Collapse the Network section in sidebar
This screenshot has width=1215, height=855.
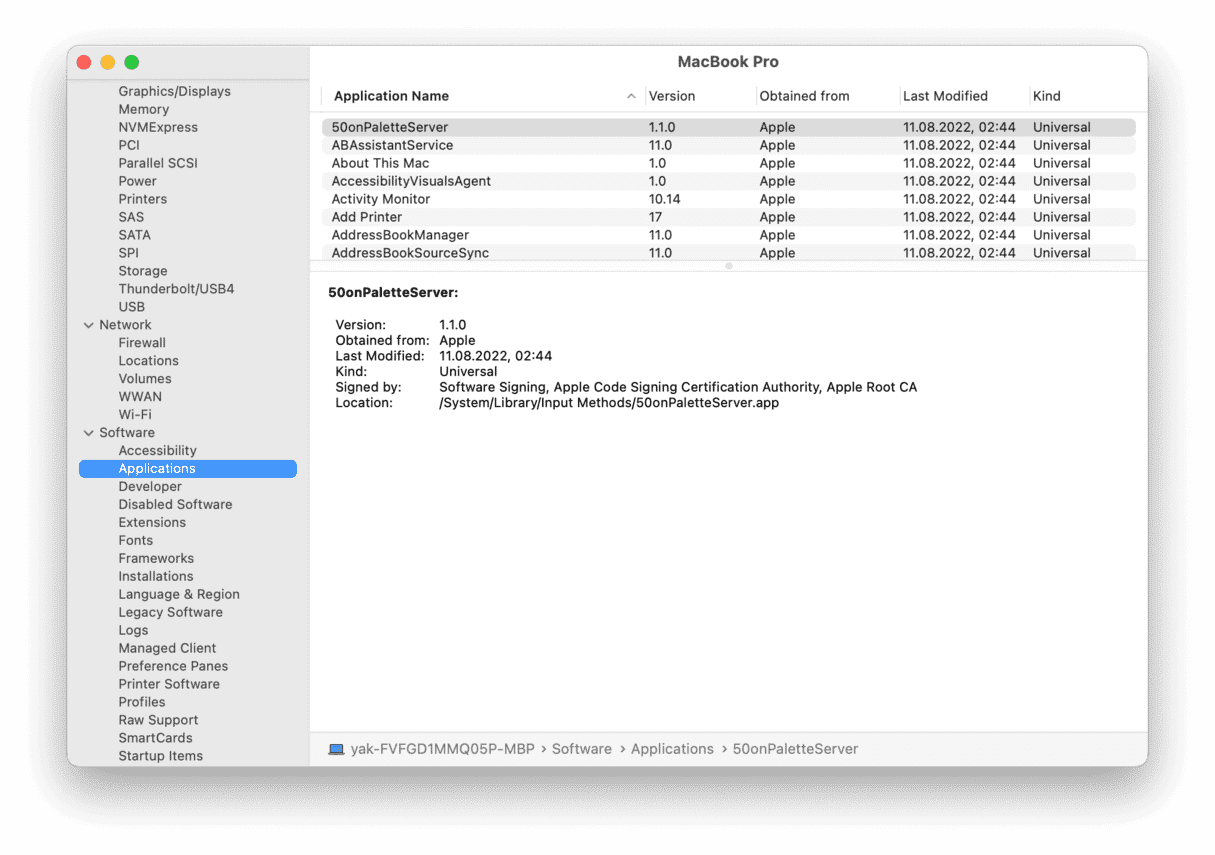tap(88, 325)
